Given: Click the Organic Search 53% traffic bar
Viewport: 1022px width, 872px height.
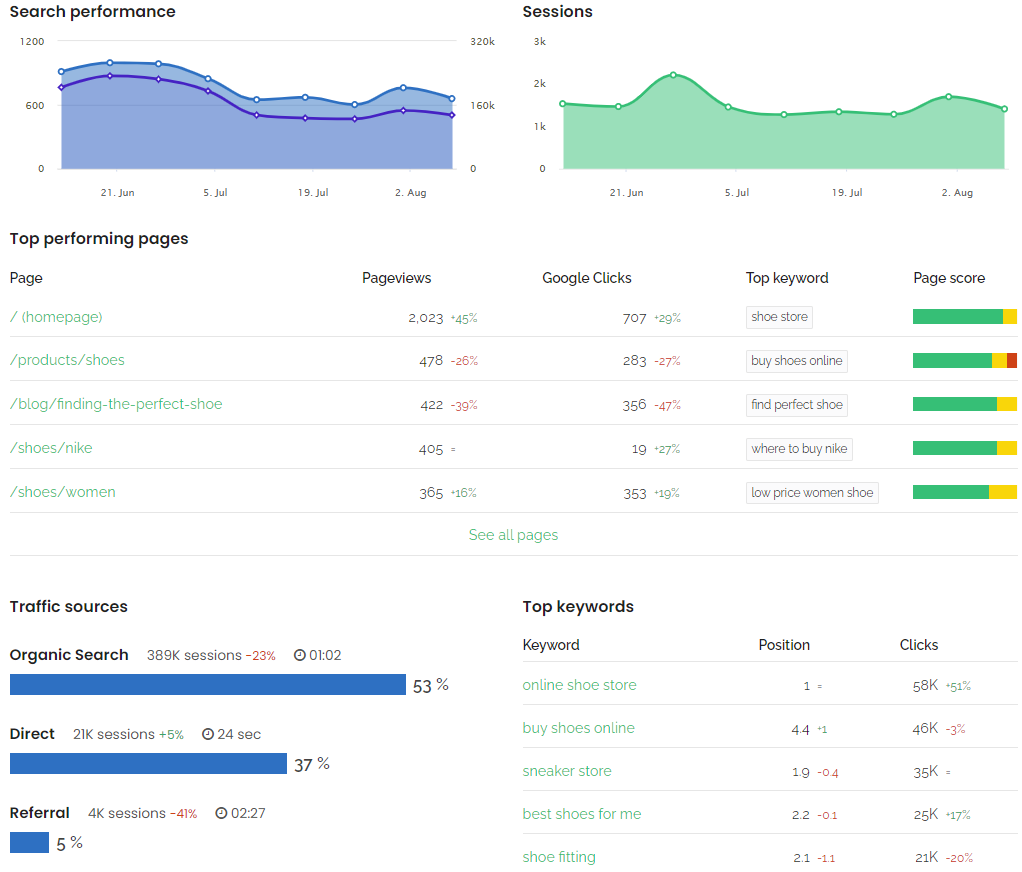Looking at the screenshot, I should [x=208, y=685].
